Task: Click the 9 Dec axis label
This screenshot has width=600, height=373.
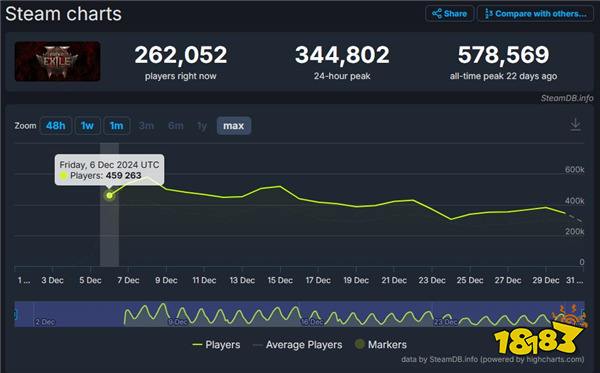Action: (x=166, y=280)
